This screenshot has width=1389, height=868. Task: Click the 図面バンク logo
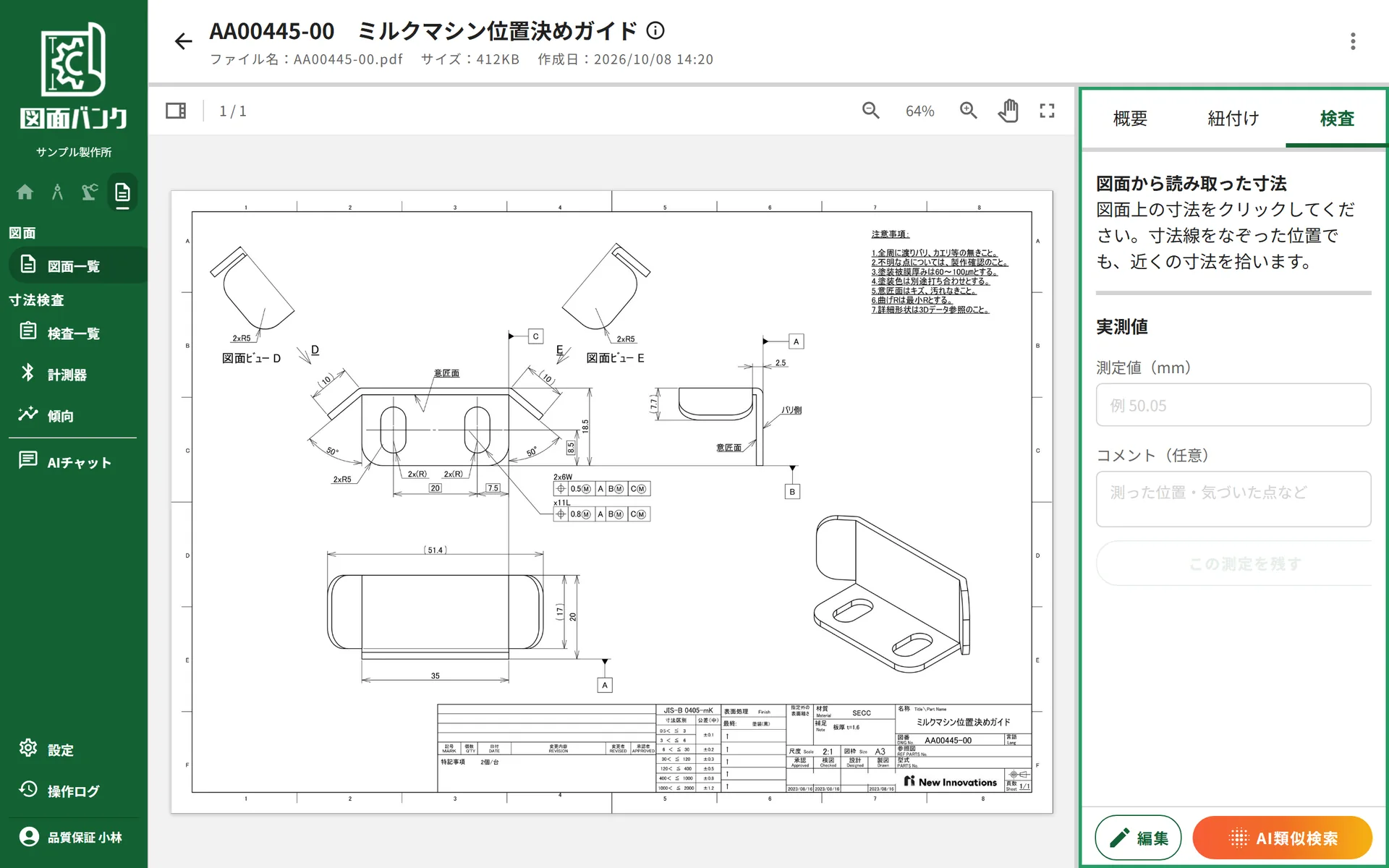[74, 77]
